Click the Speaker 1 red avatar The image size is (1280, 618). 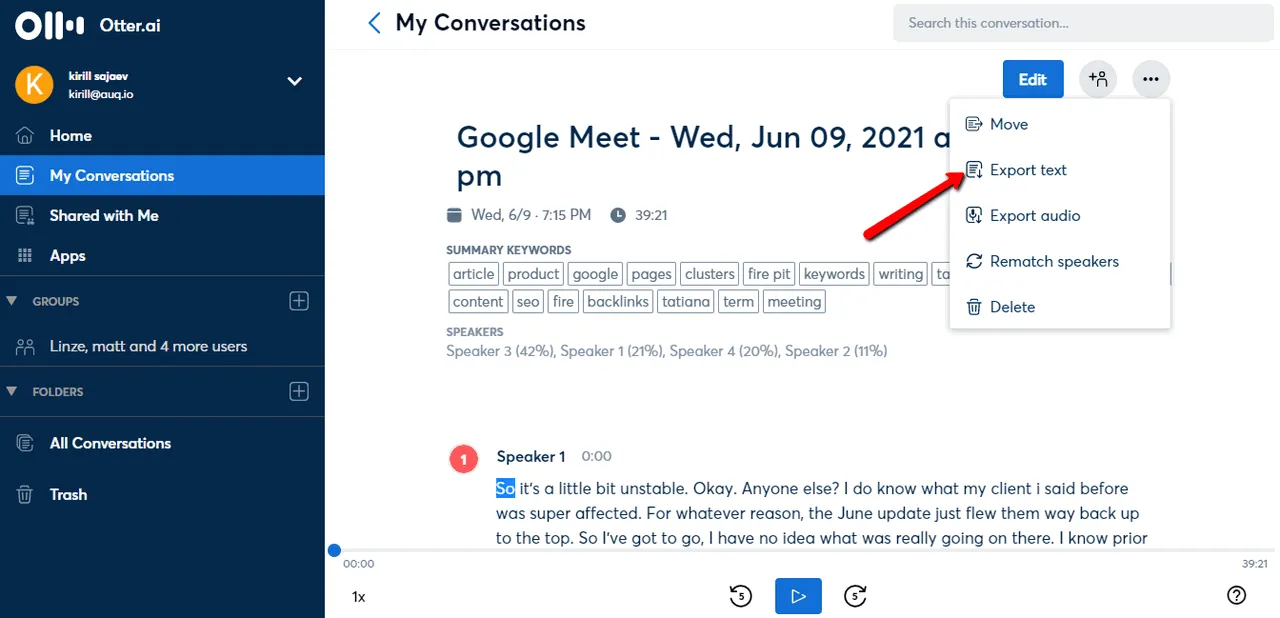coord(464,459)
